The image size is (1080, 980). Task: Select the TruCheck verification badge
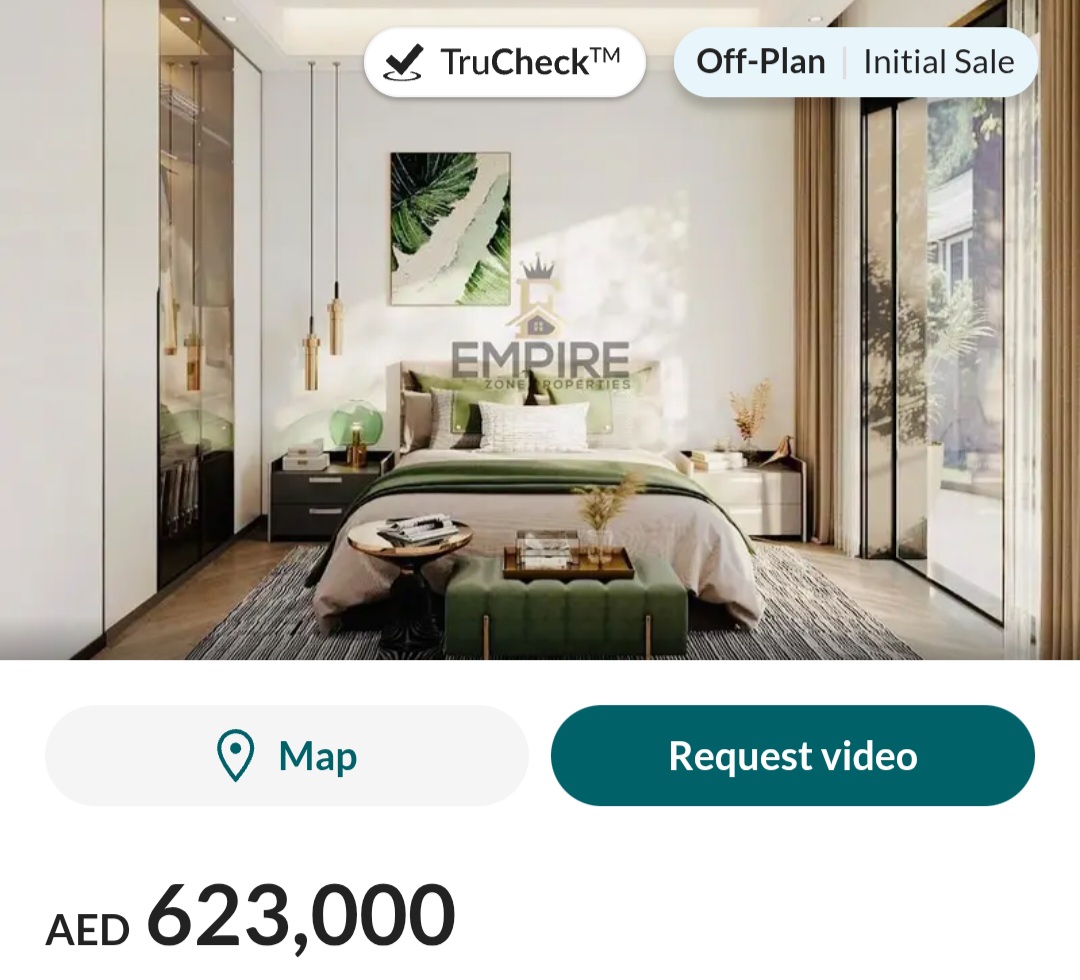pos(505,62)
